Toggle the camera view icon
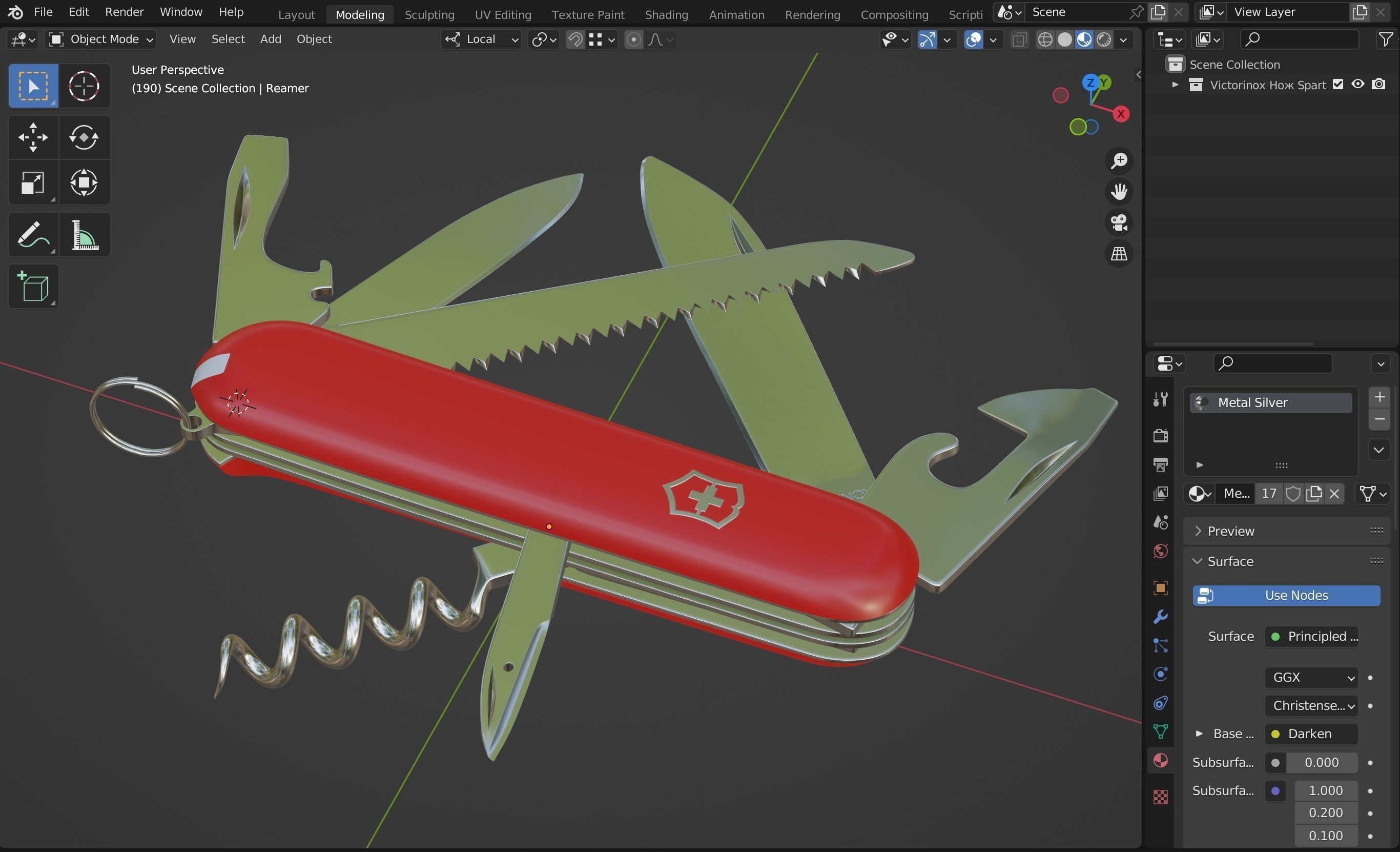Screen dimensions: 1400x852 (1119, 222)
